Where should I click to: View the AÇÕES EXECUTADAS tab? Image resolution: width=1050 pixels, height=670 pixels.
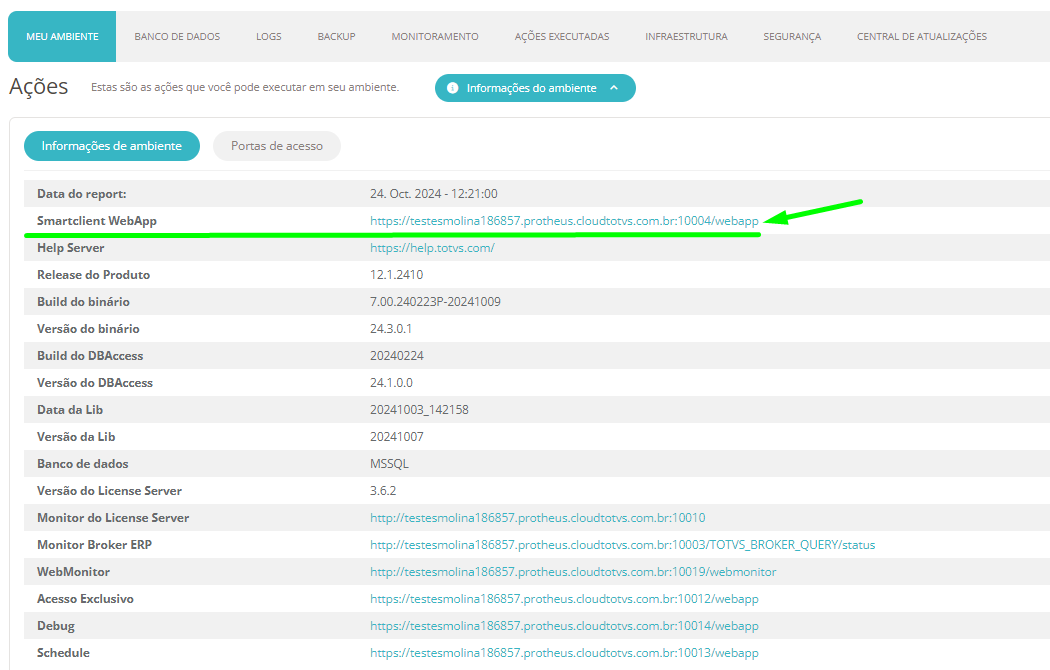point(561,36)
